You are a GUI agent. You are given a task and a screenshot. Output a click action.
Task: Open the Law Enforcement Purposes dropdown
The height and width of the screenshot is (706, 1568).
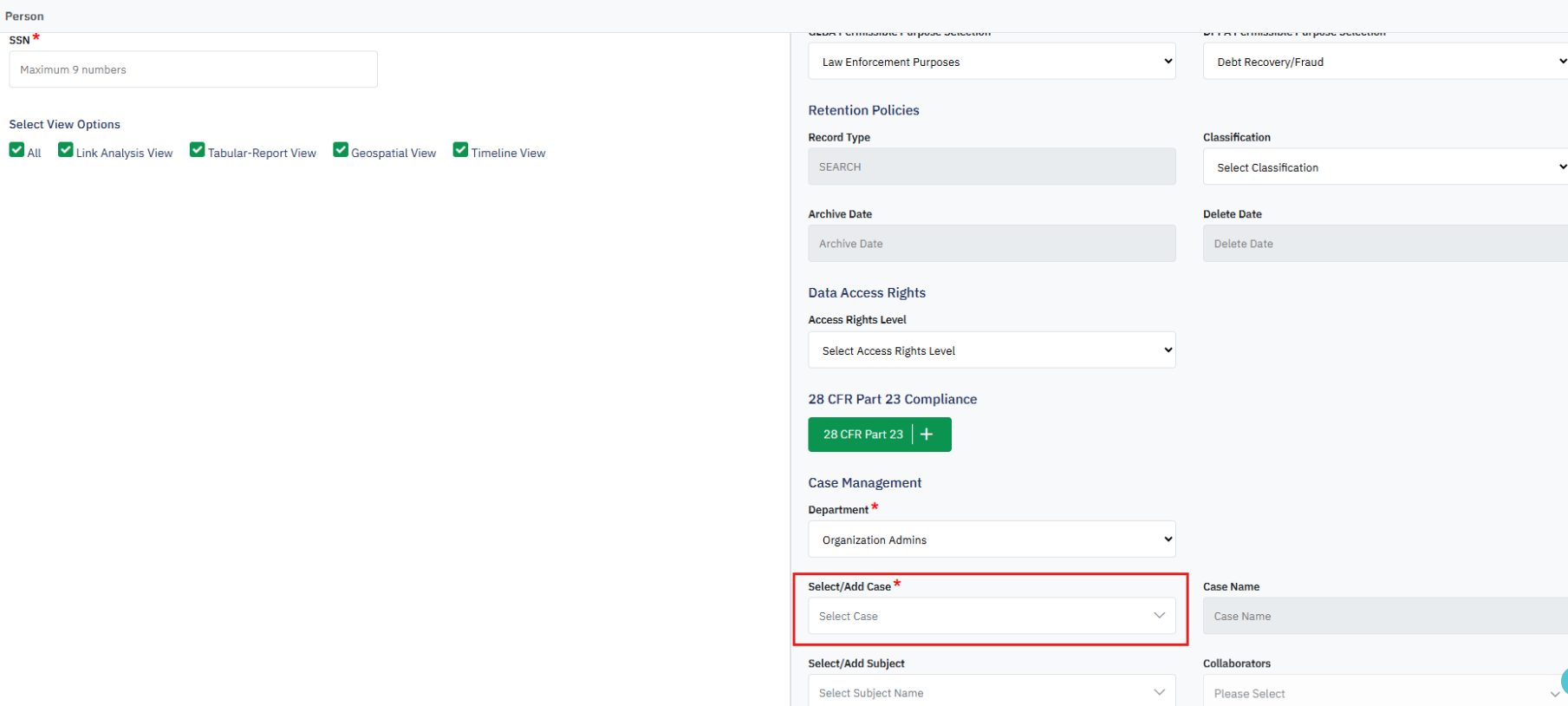point(991,62)
